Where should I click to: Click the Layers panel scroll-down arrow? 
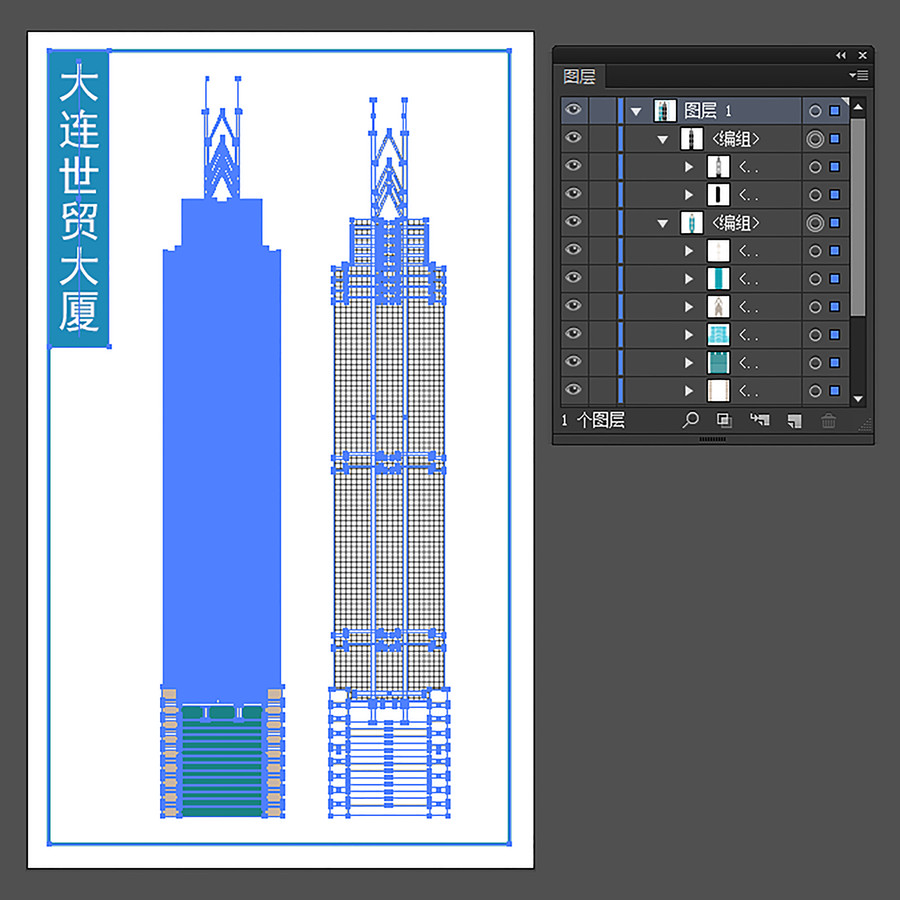[858, 398]
